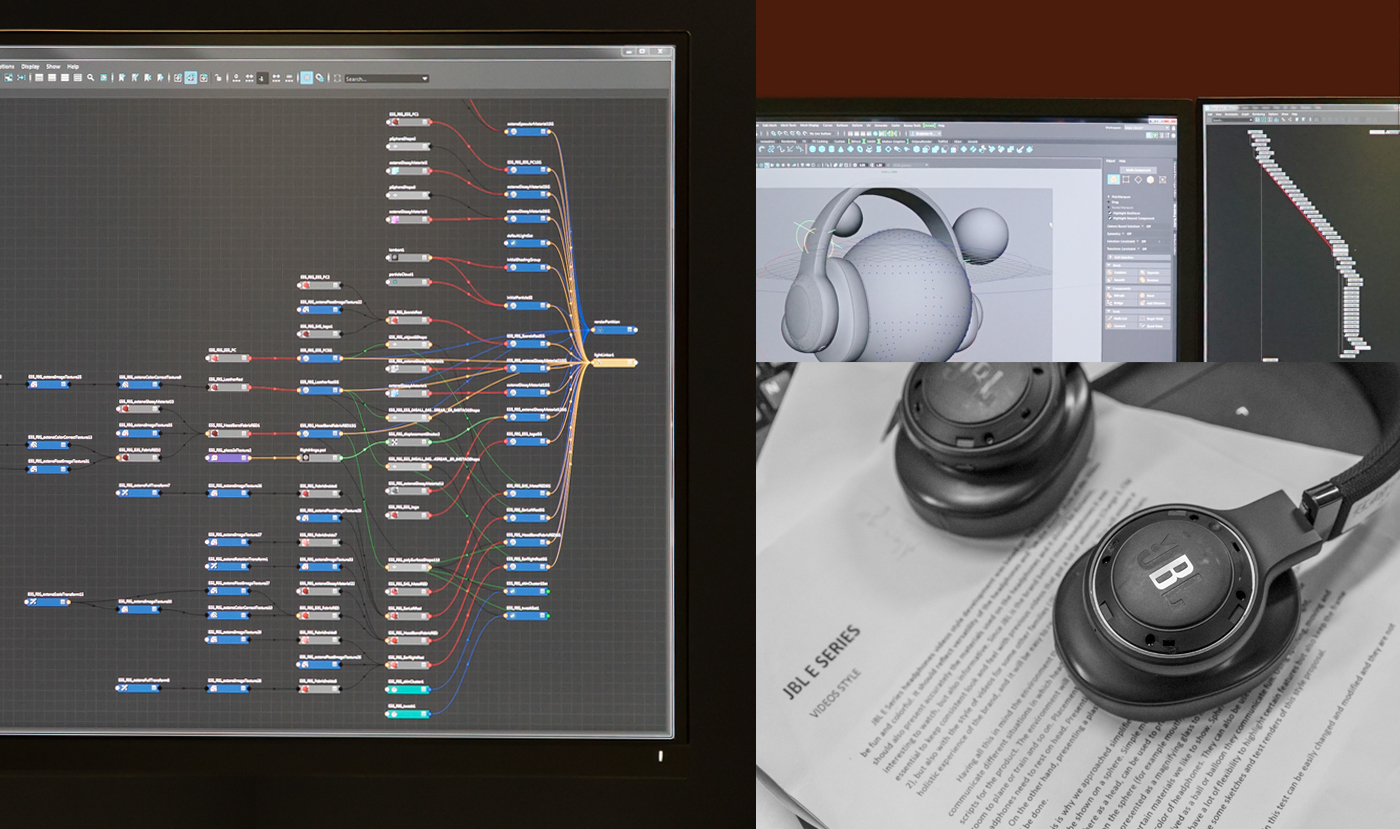
Task: Click the Multi-Cut button in Tools section
Action: [x=1123, y=318]
